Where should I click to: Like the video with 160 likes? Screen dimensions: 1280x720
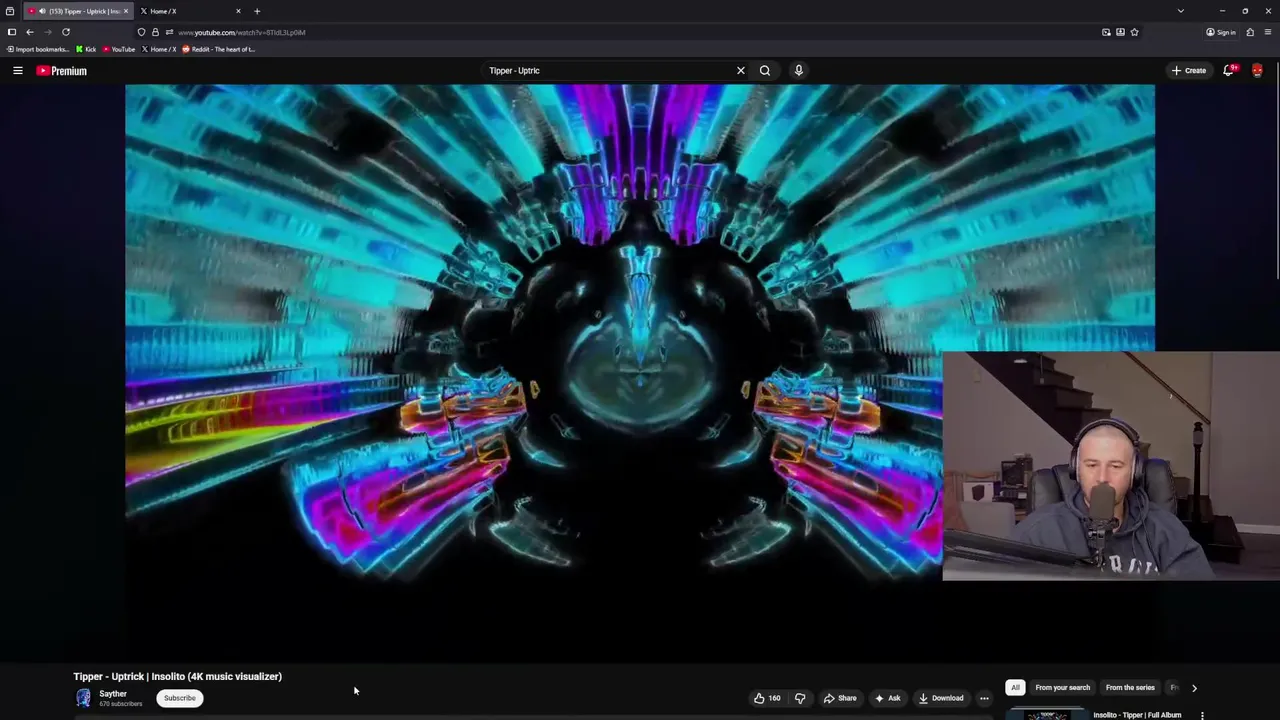click(767, 698)
